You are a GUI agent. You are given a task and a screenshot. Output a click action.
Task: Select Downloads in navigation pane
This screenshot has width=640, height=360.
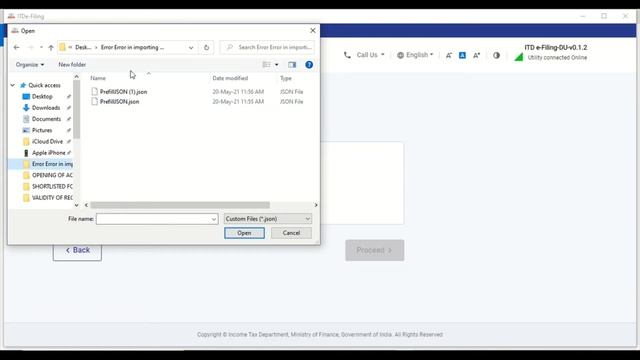coord(46,108)
